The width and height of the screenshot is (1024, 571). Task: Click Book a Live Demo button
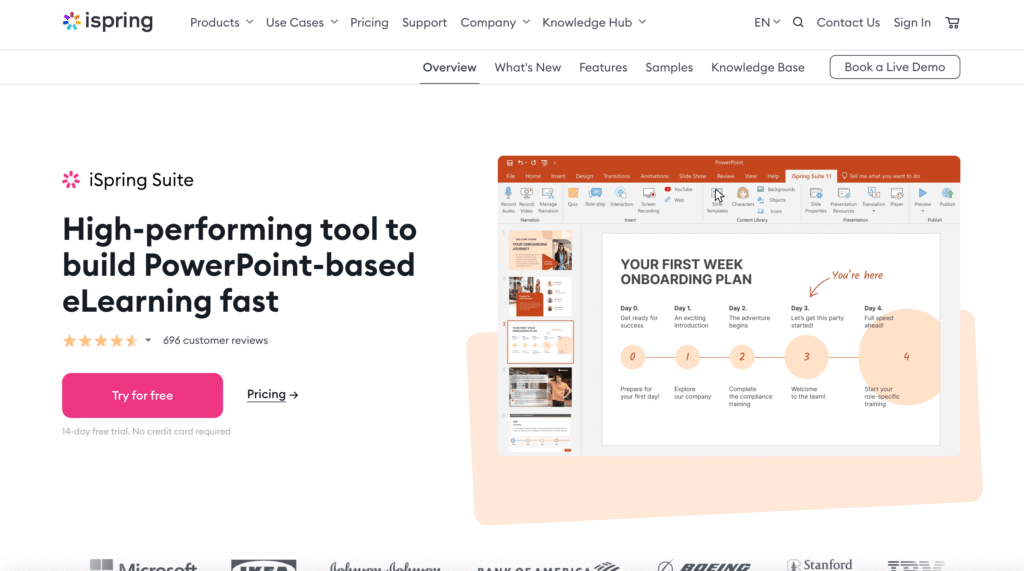[x=895, y=67]
